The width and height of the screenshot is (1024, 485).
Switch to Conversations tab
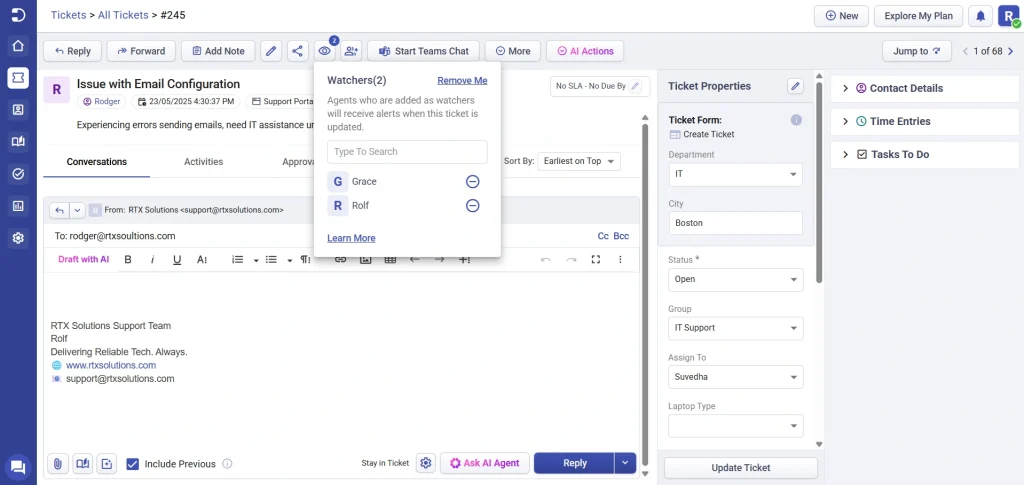[97, 162]
